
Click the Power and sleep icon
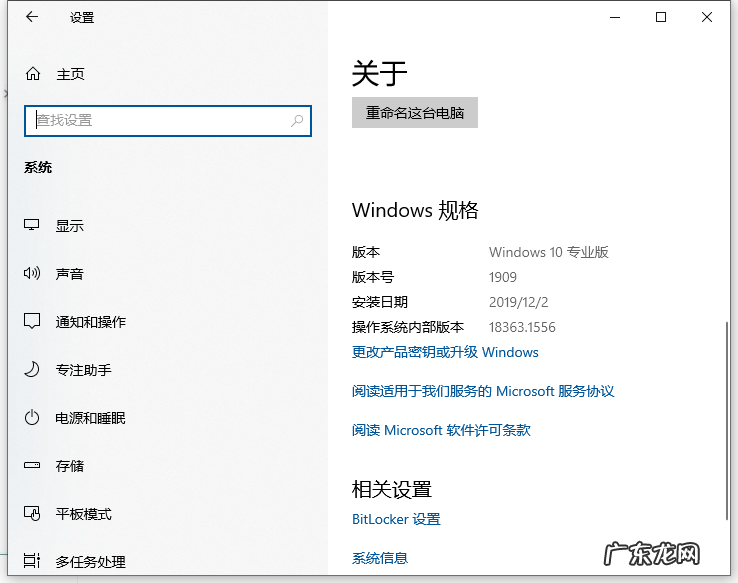[x=32, y=417]
